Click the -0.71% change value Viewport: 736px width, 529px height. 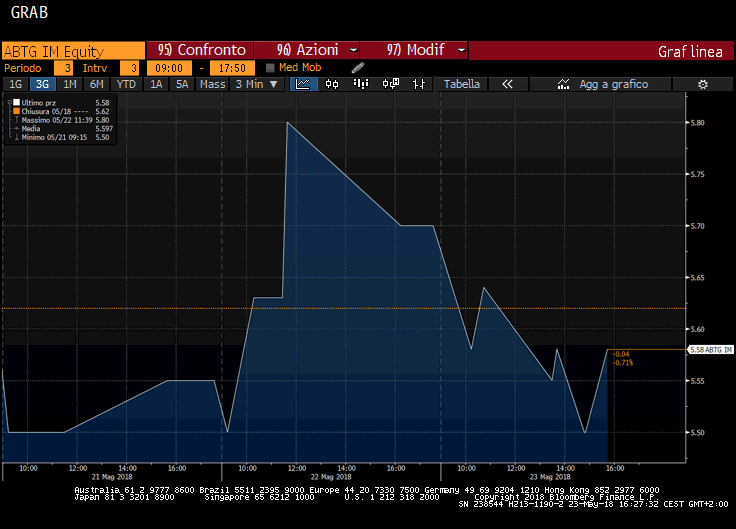point(623,363)
